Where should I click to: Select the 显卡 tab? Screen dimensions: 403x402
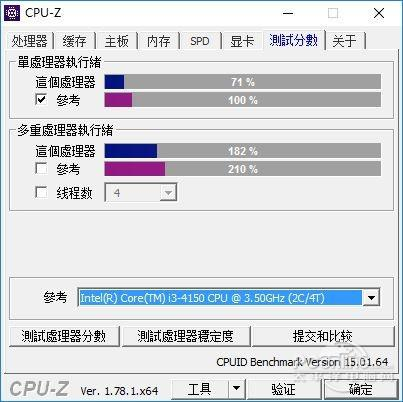(242, 41)
